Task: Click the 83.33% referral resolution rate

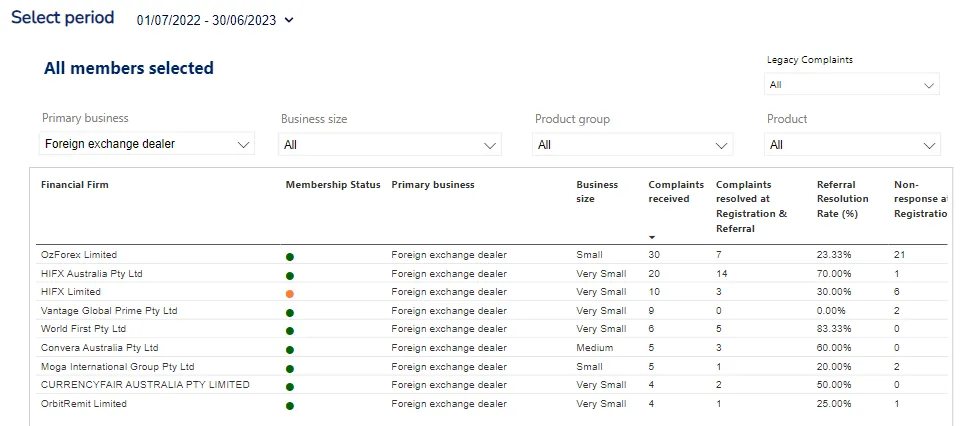Action: [x=834, y=329]
